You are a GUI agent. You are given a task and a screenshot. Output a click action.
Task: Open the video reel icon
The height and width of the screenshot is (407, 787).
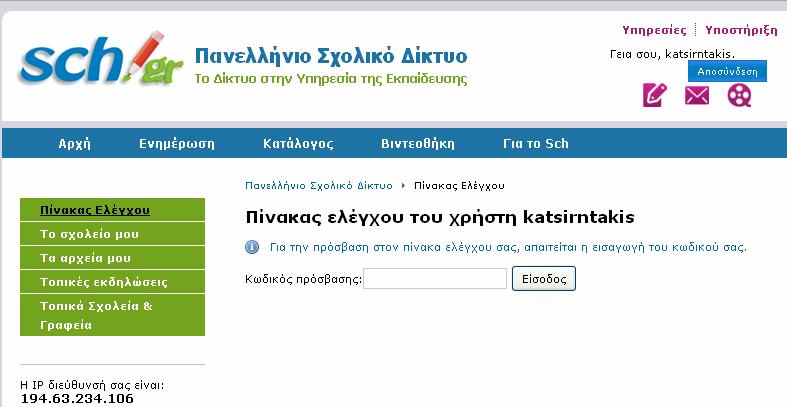(x=739, y=95)
